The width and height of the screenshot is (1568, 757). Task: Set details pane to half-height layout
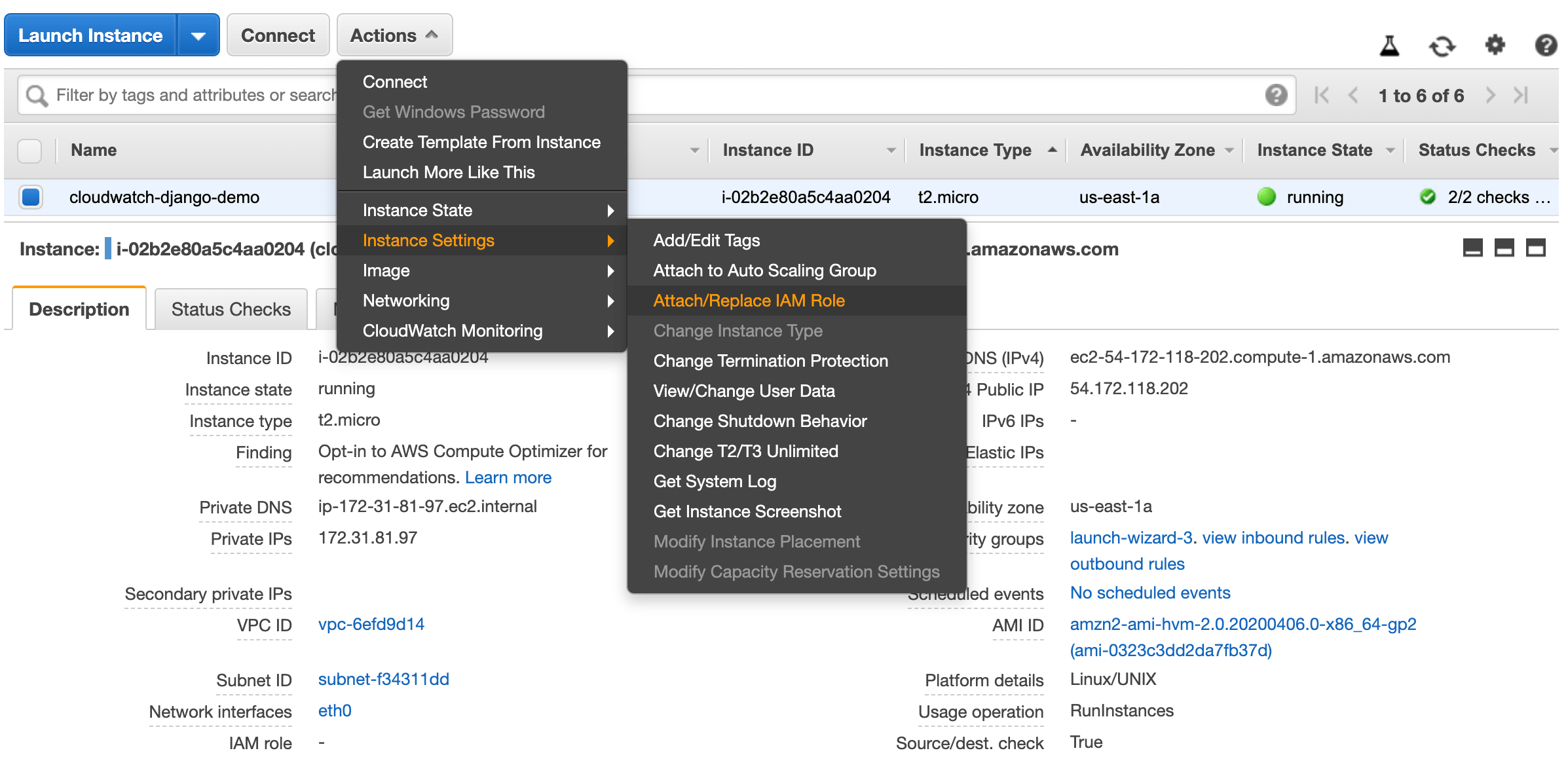(x=1504, y=248)
